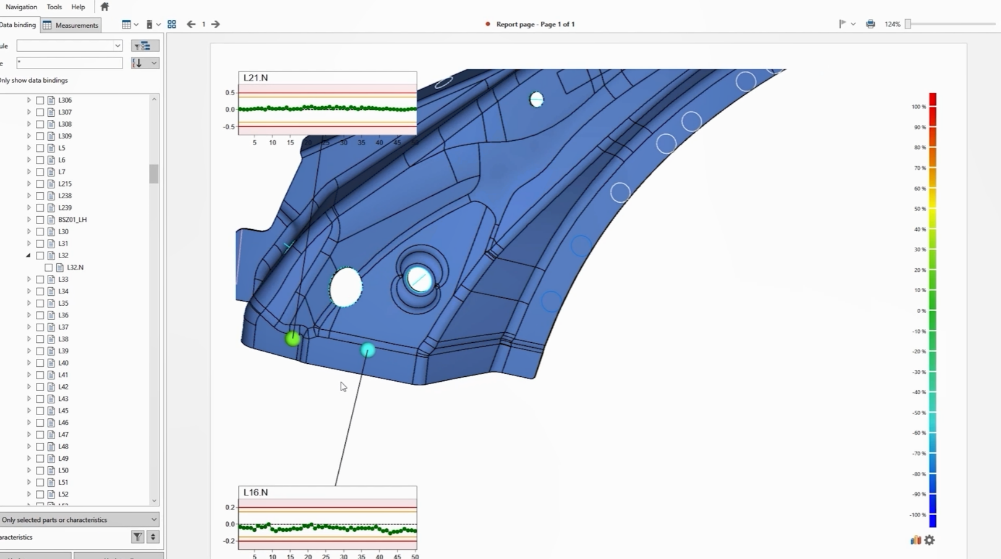Click the zoom slider handle
Screen dimensions: 1001x559
click(x=908, y=24)
